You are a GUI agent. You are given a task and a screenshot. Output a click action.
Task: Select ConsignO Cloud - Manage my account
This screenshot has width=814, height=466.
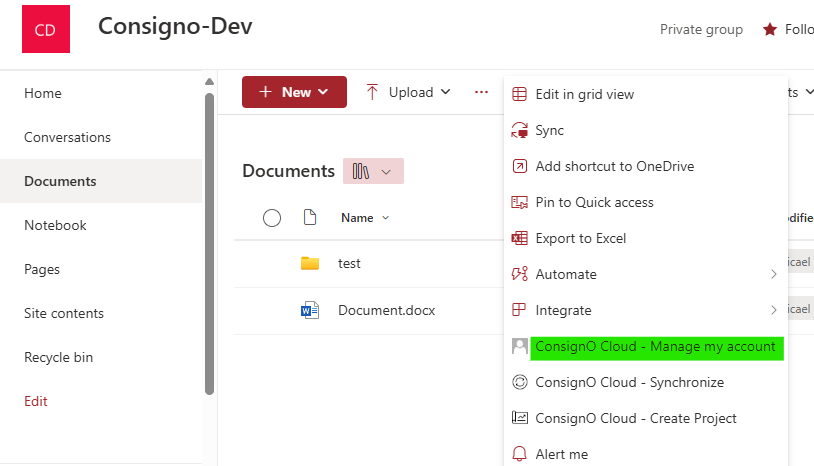coord(646,346)
